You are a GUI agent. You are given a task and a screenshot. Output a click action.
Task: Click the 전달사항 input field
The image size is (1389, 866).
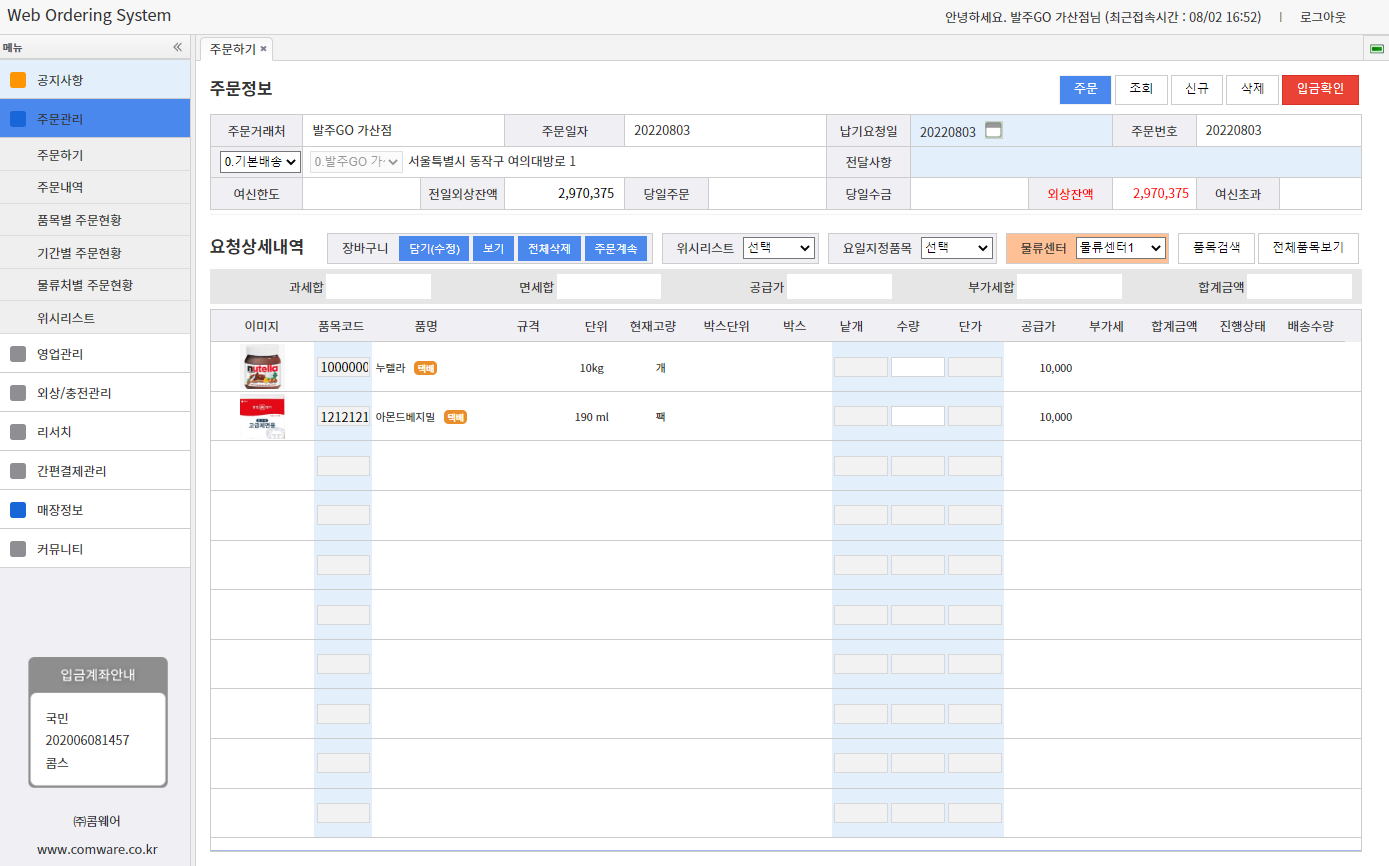click(x=1136, y=162)
